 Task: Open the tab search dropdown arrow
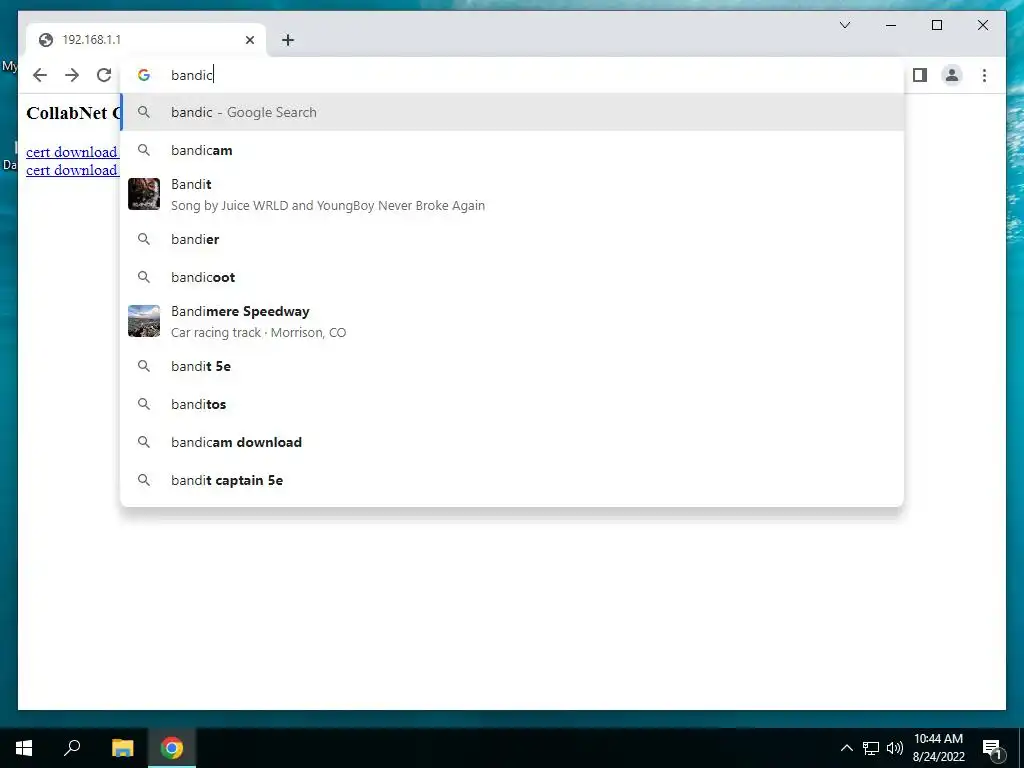coord(844,25)
